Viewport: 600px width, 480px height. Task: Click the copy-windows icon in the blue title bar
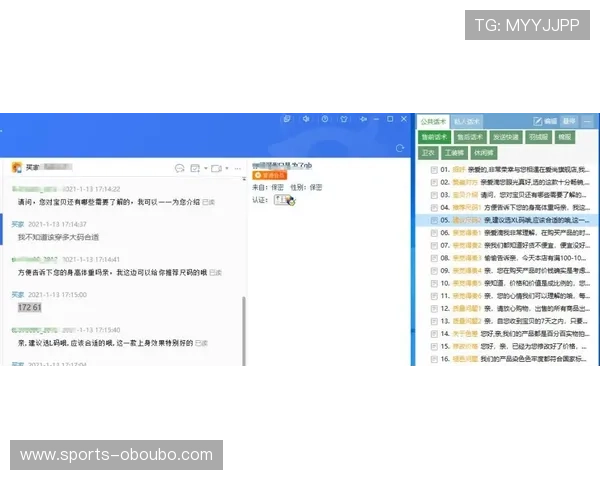tap(287, 119)
